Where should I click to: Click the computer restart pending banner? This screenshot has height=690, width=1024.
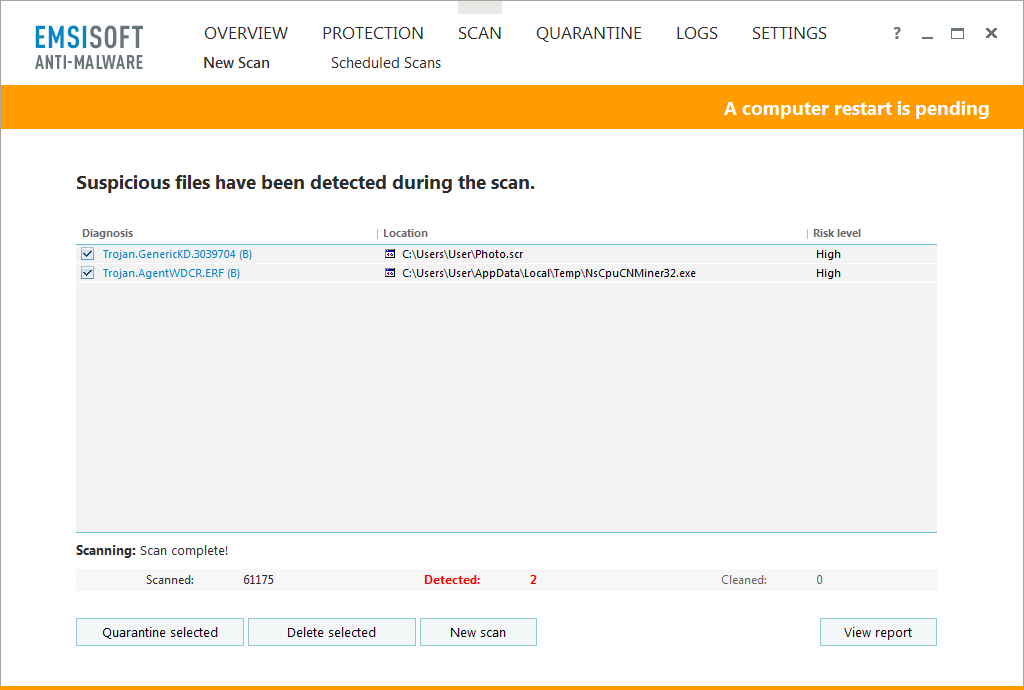coord(512,108)
